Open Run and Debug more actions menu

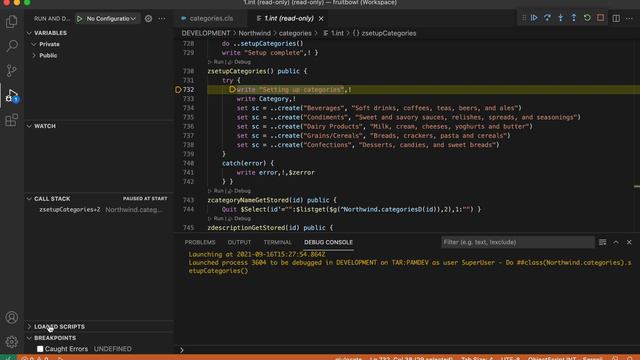162,19
